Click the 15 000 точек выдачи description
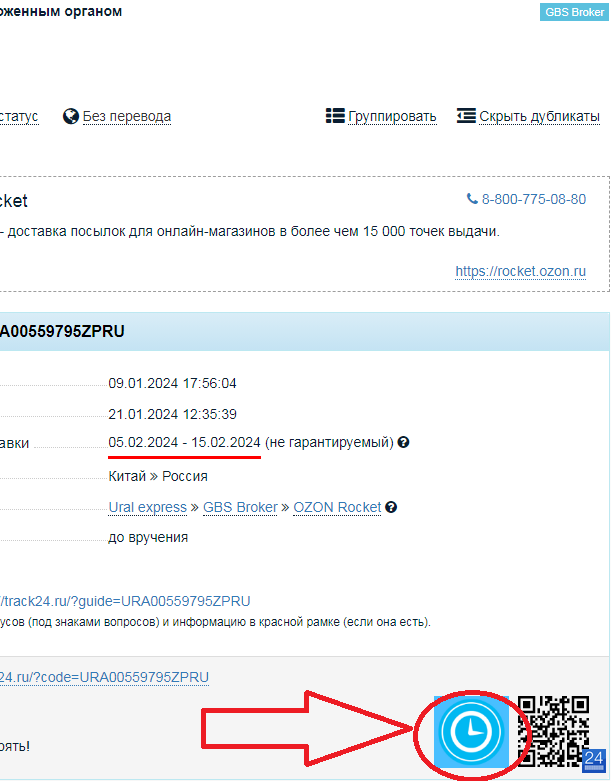The image size is (614, 781). 250,232
